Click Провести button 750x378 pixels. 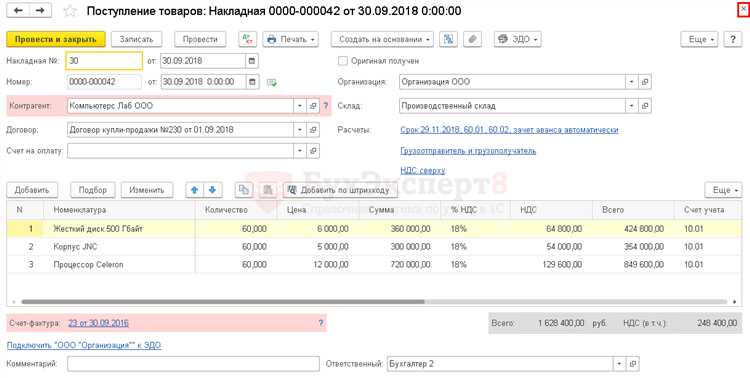(200, 39)
